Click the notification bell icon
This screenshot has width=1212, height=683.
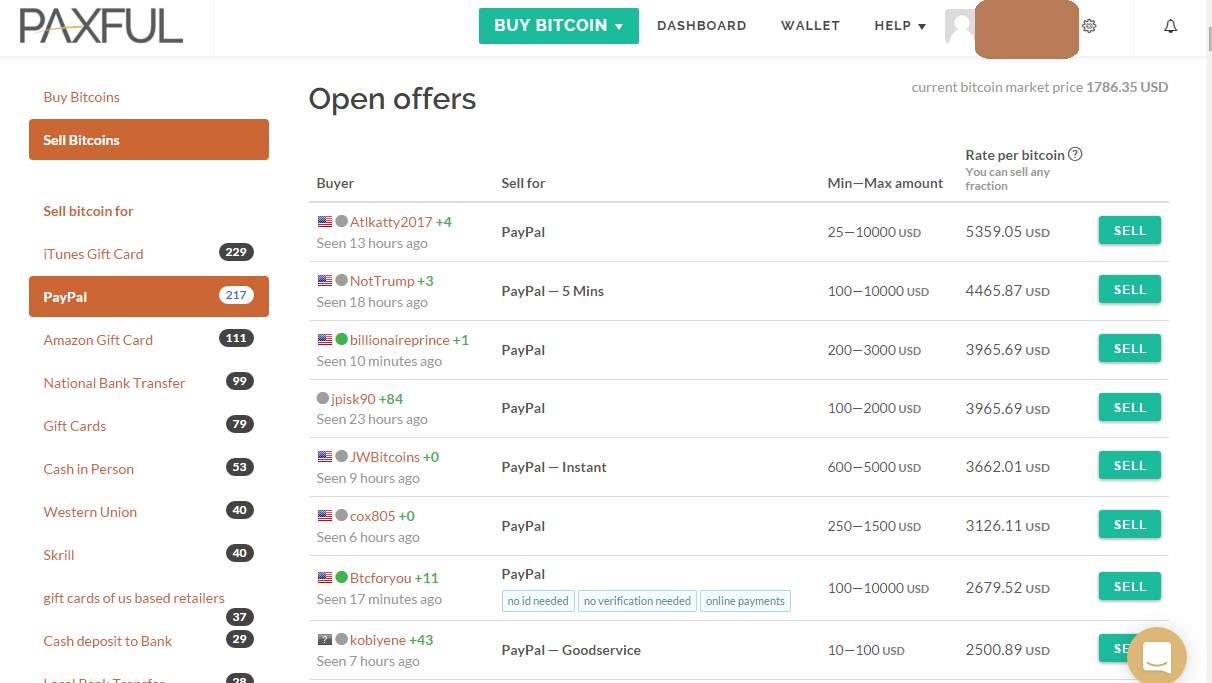coord(1171,26)
